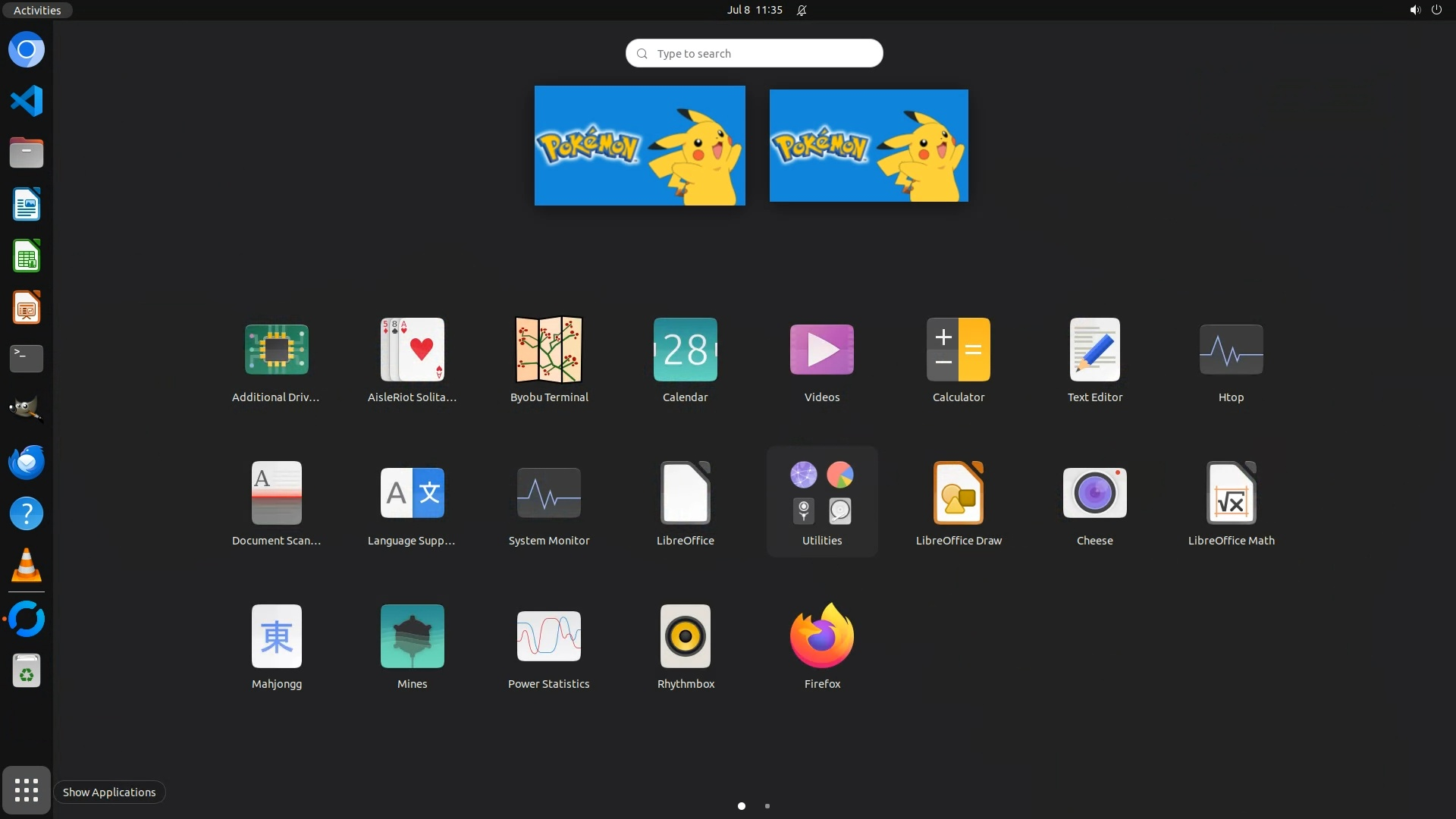Open LibreOffice Draw
This screenshot has height=819, width=1456.
958,493
